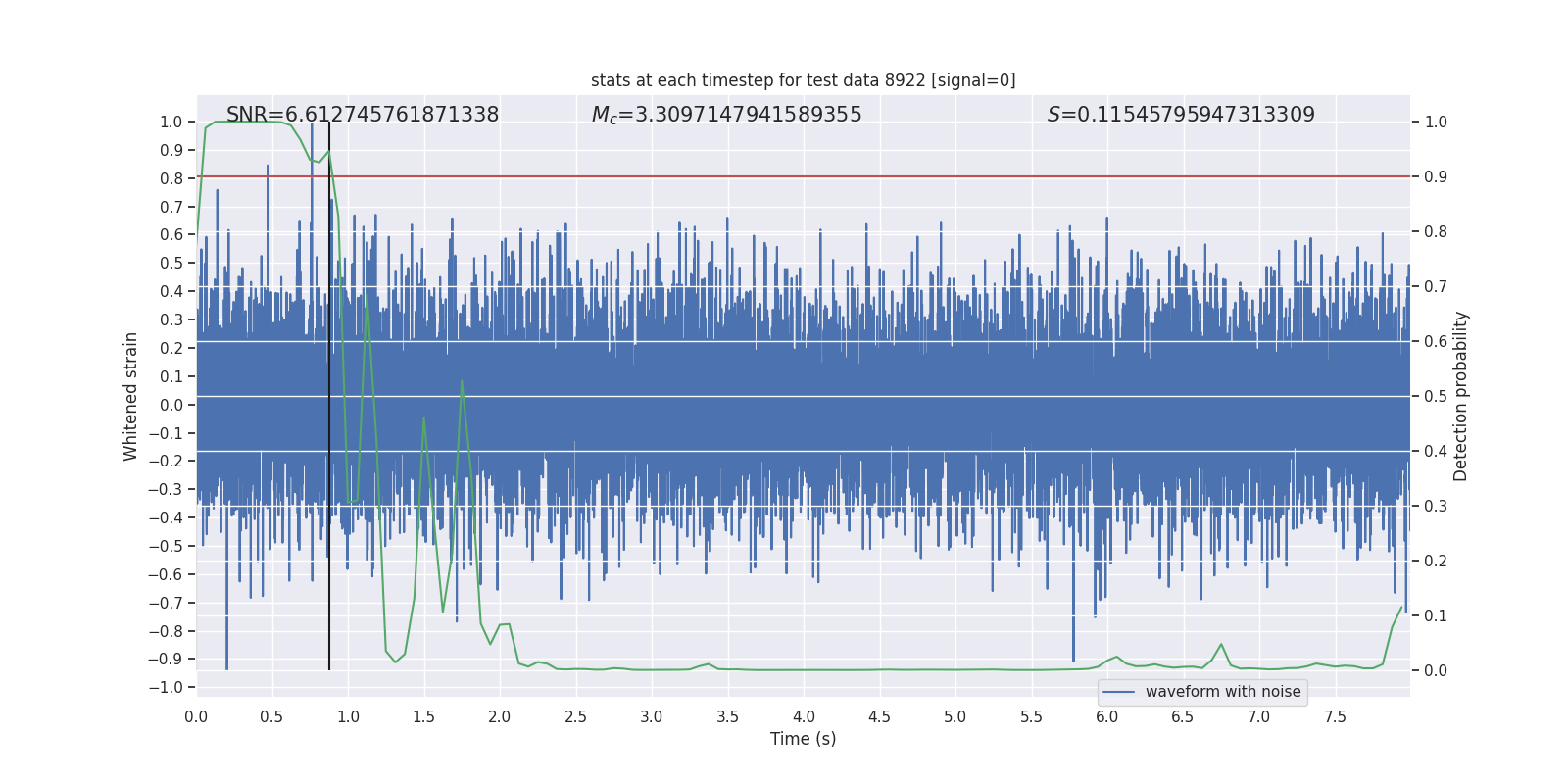Click the green curve's small spike near 6.75 s
1568x784 pixels.
tap(1221, 645)
